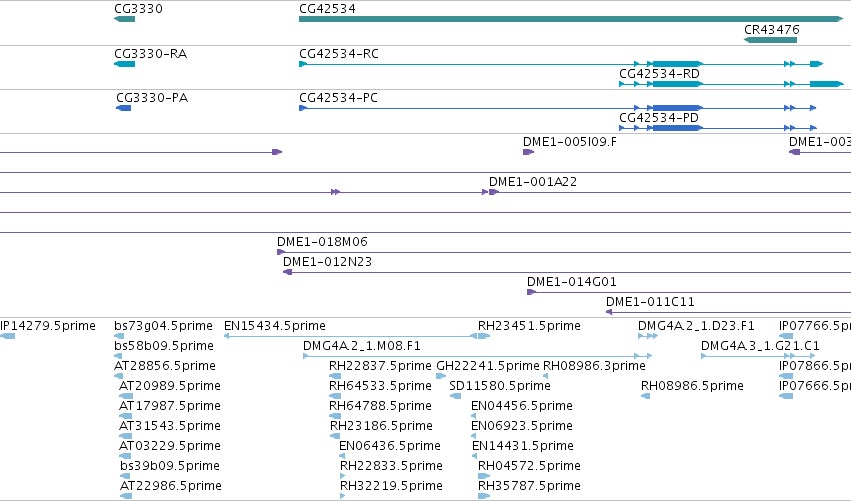Click the EN15434.5prime EST label
Image resolution: width=851 pixels, height=501 pixels.
275,326
